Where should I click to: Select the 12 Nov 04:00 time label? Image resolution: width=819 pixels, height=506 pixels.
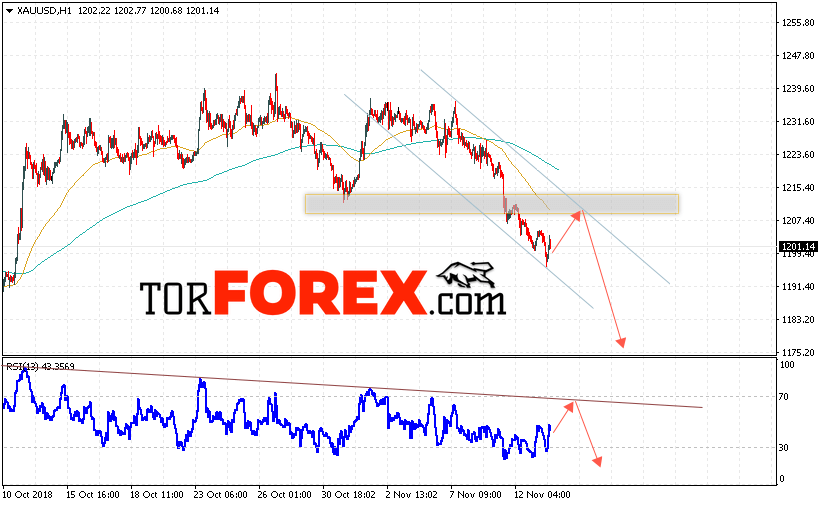(542, 494)
